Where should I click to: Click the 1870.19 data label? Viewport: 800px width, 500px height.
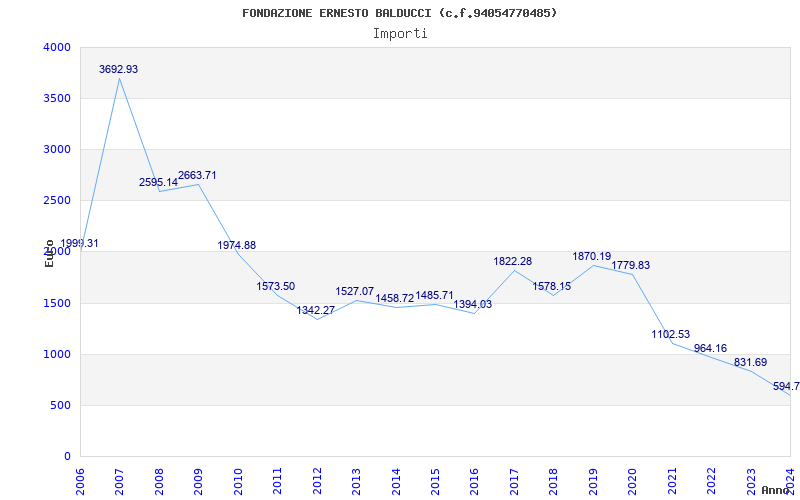592,256
